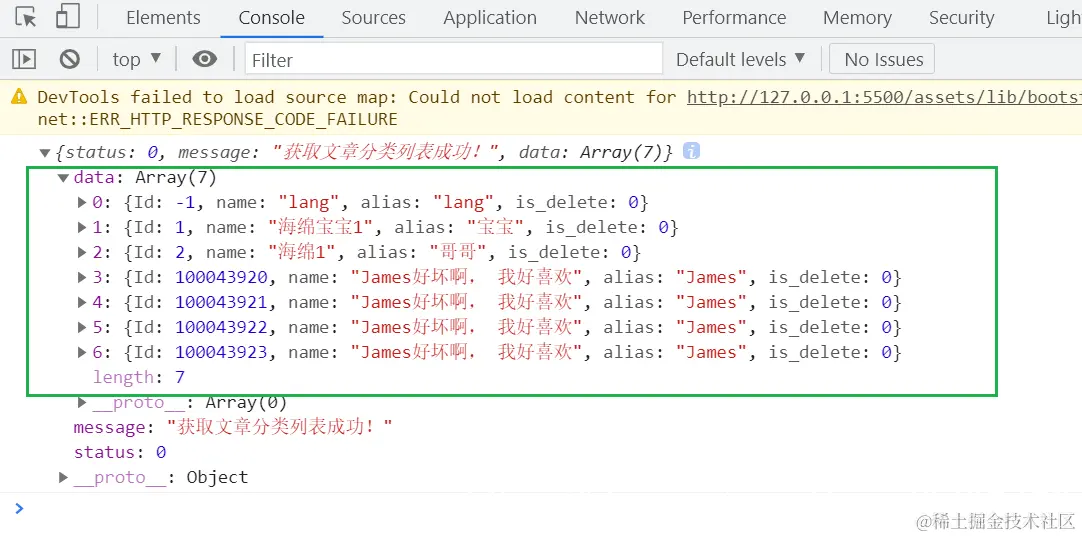This screenshot has width=1082, height=538.
Task: Expand array item 0 with name lang
Action: pos(82,203)
